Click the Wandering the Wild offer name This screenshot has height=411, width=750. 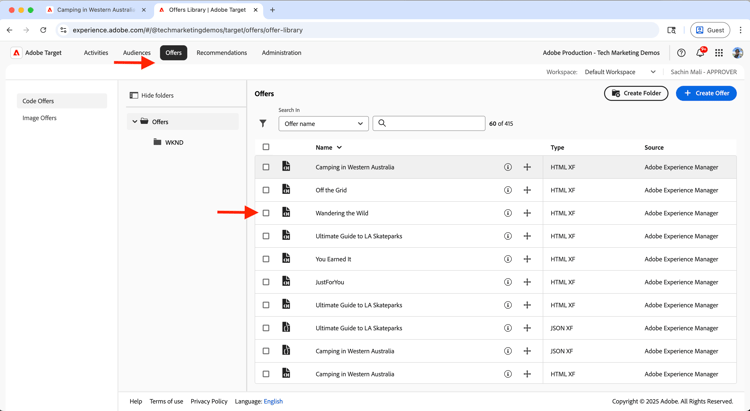coord(342,213)
